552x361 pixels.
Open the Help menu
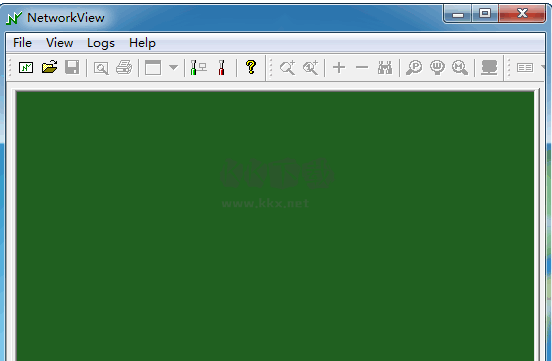142,43
